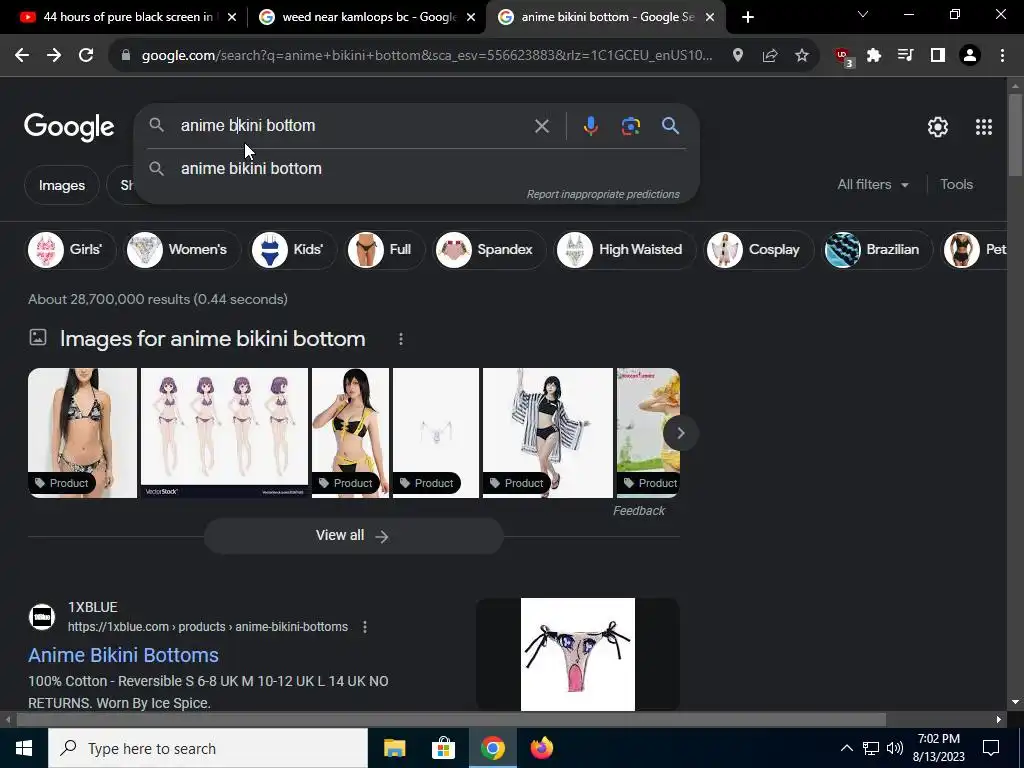Close the YouTube black screen tab
This screenshot has height=768, width=1024.
pos(232,17)
